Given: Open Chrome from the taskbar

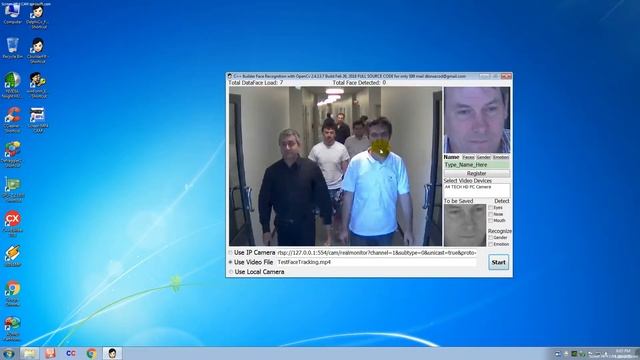Looking at the screenshot, I should coord(92,353).
